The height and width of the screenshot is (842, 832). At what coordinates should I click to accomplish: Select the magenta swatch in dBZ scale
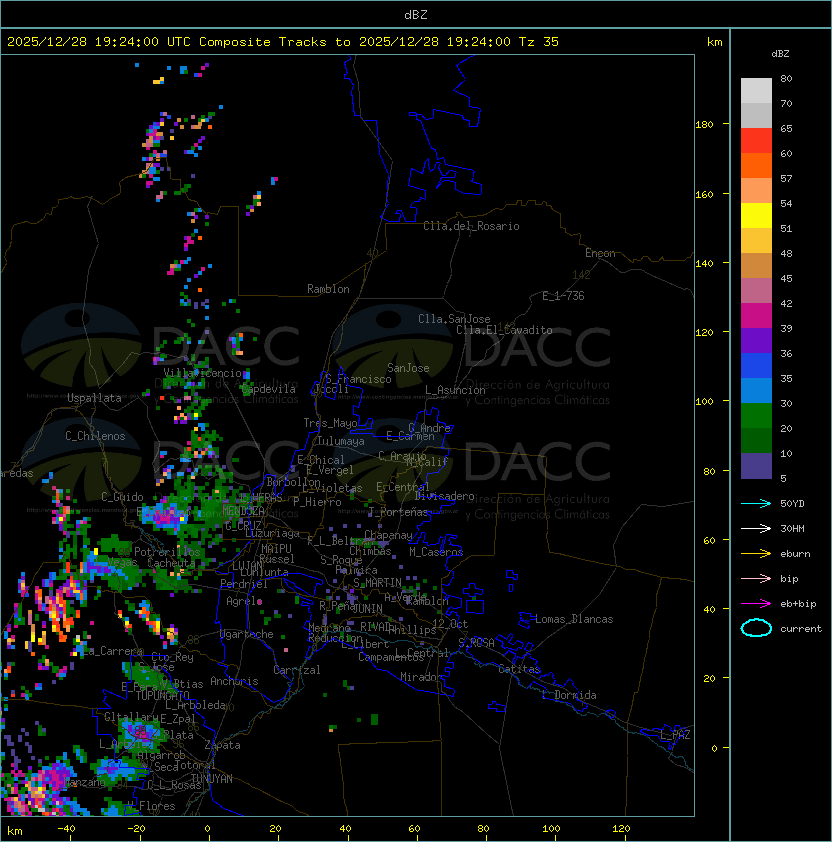pyautogui.click(x=756, y=316)
